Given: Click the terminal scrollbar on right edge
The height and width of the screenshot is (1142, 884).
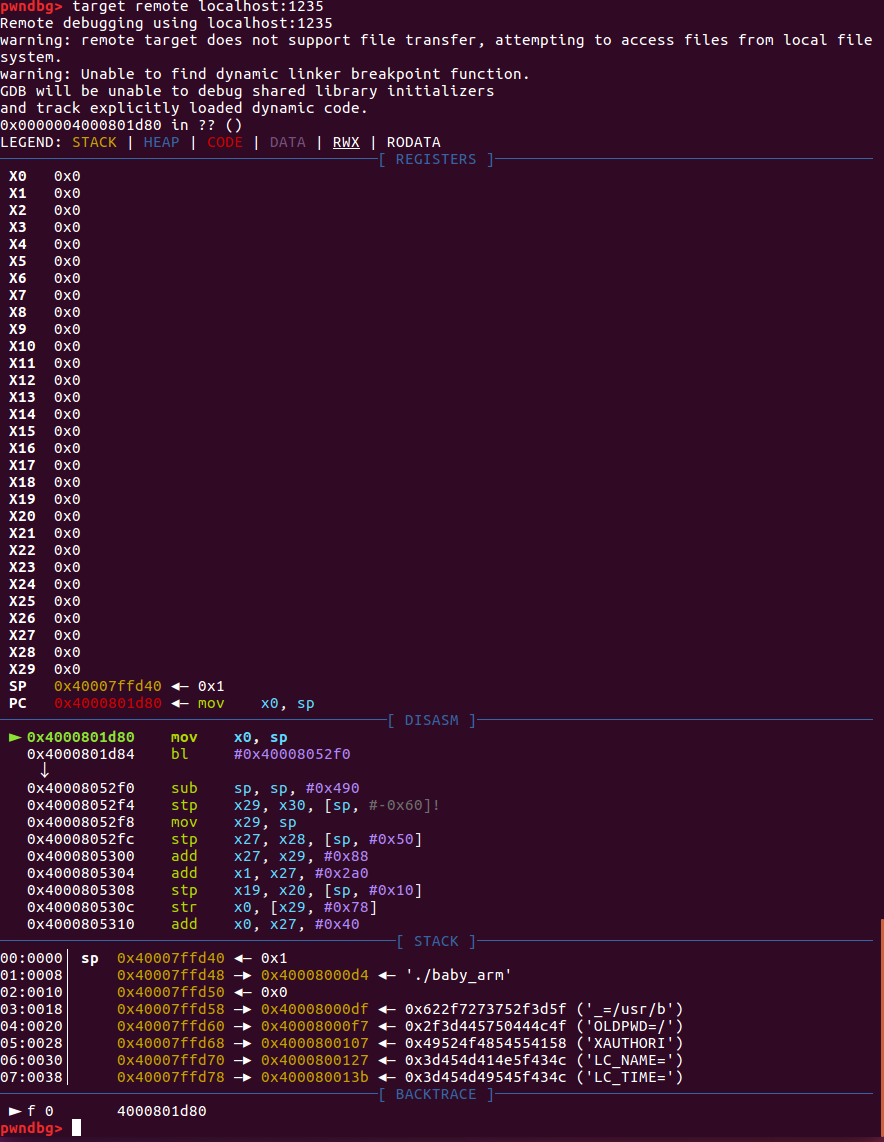Looking at the screenshot, I should tap(882, 1031).
